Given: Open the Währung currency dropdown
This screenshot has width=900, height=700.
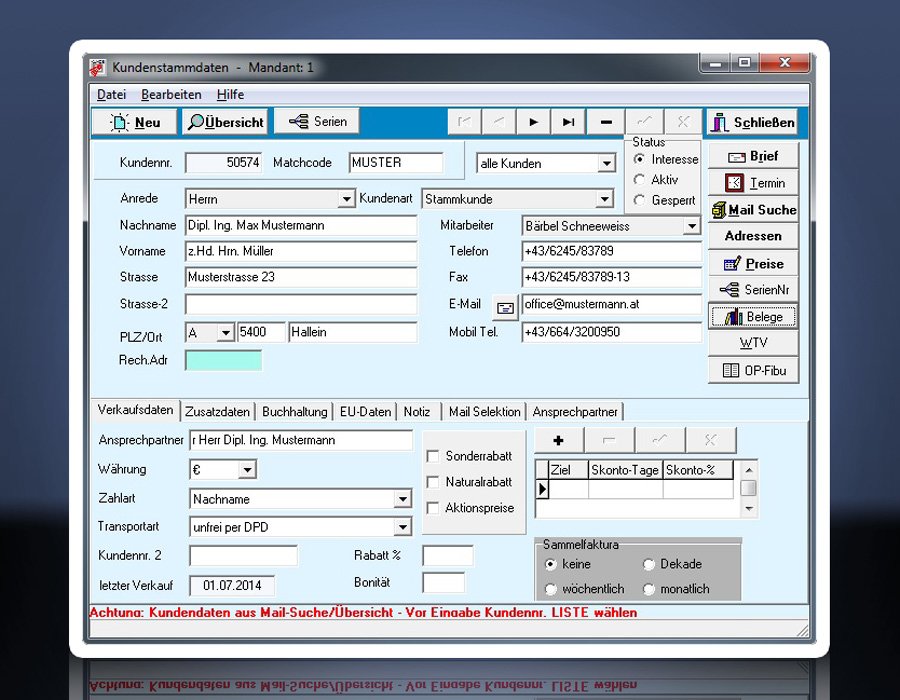Looking at the screenshot, I should (x=247, y=470).
